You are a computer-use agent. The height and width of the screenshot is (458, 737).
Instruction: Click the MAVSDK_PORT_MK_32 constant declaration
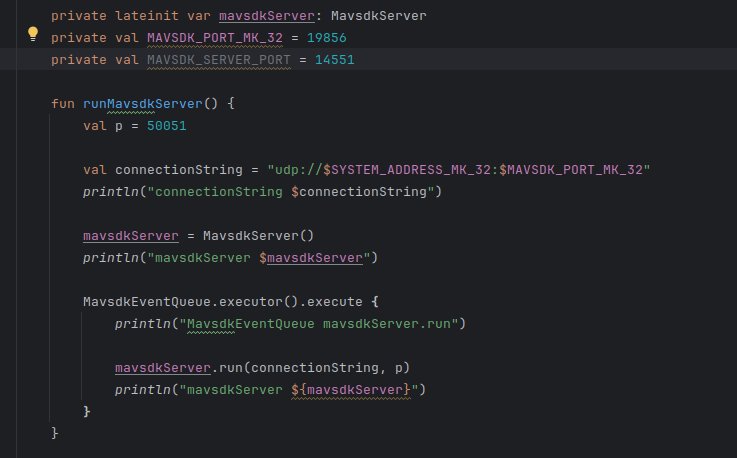[215, 38]
